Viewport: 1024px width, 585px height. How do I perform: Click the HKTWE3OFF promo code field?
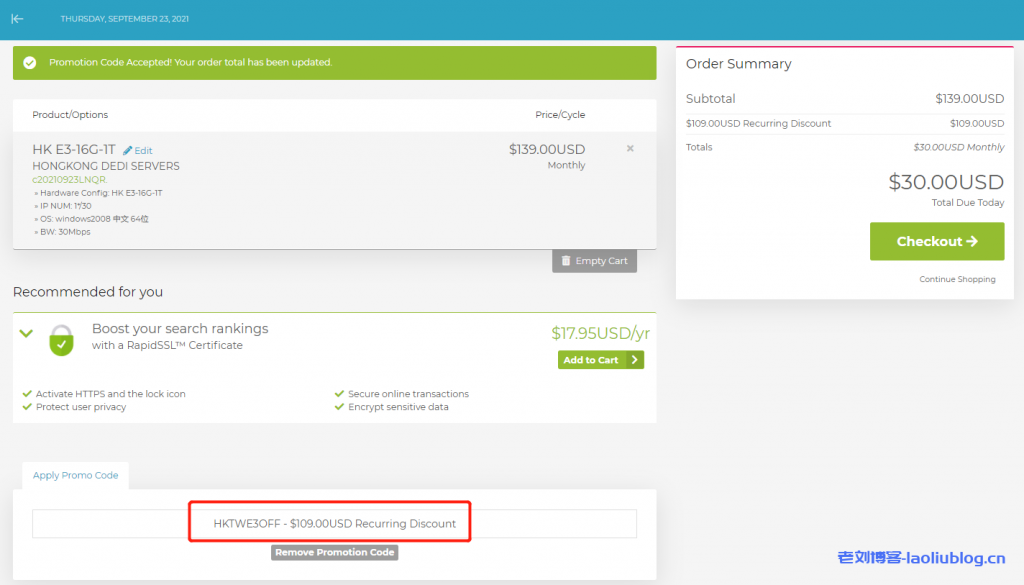click(x=334, y=523)
